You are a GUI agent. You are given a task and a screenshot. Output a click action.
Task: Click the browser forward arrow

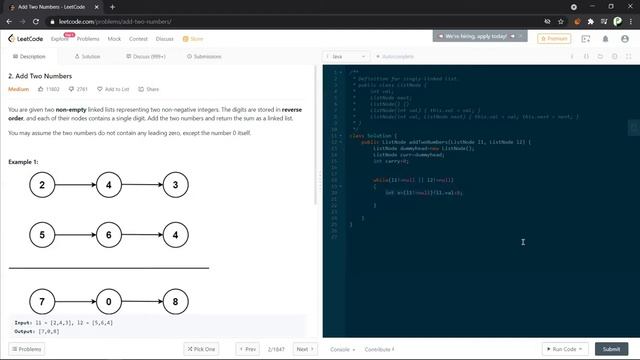click(22, 21)
